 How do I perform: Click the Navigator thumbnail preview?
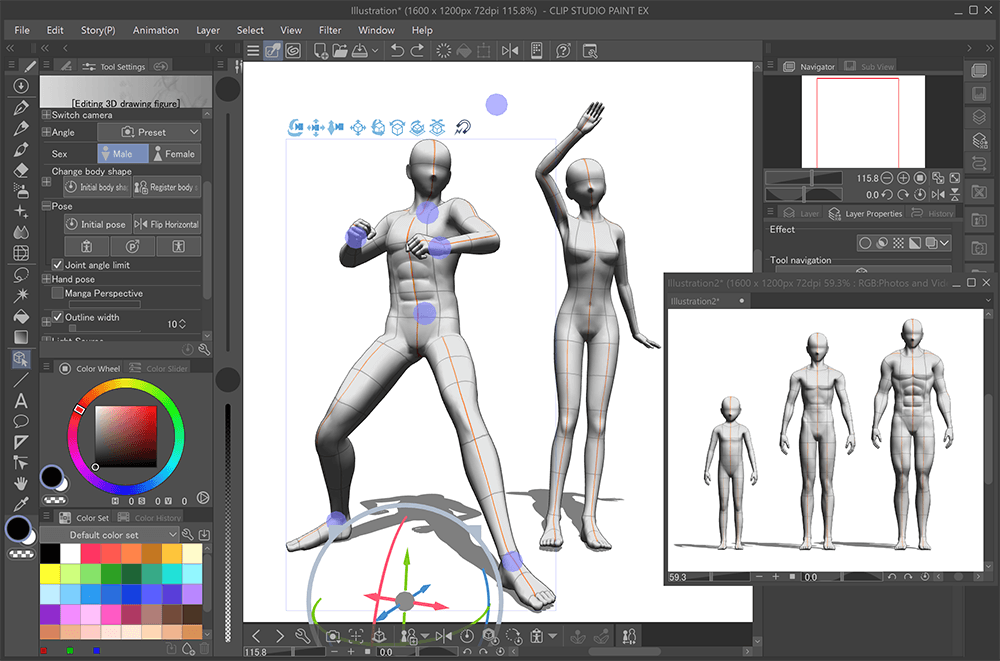[x=862, y=121]
